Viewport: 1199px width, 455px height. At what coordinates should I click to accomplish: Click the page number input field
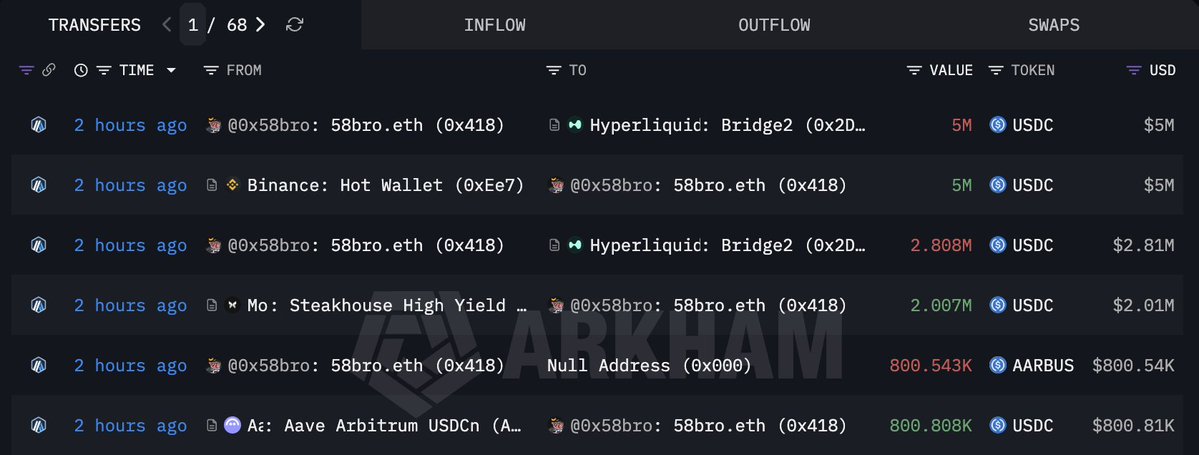point(193,25)
